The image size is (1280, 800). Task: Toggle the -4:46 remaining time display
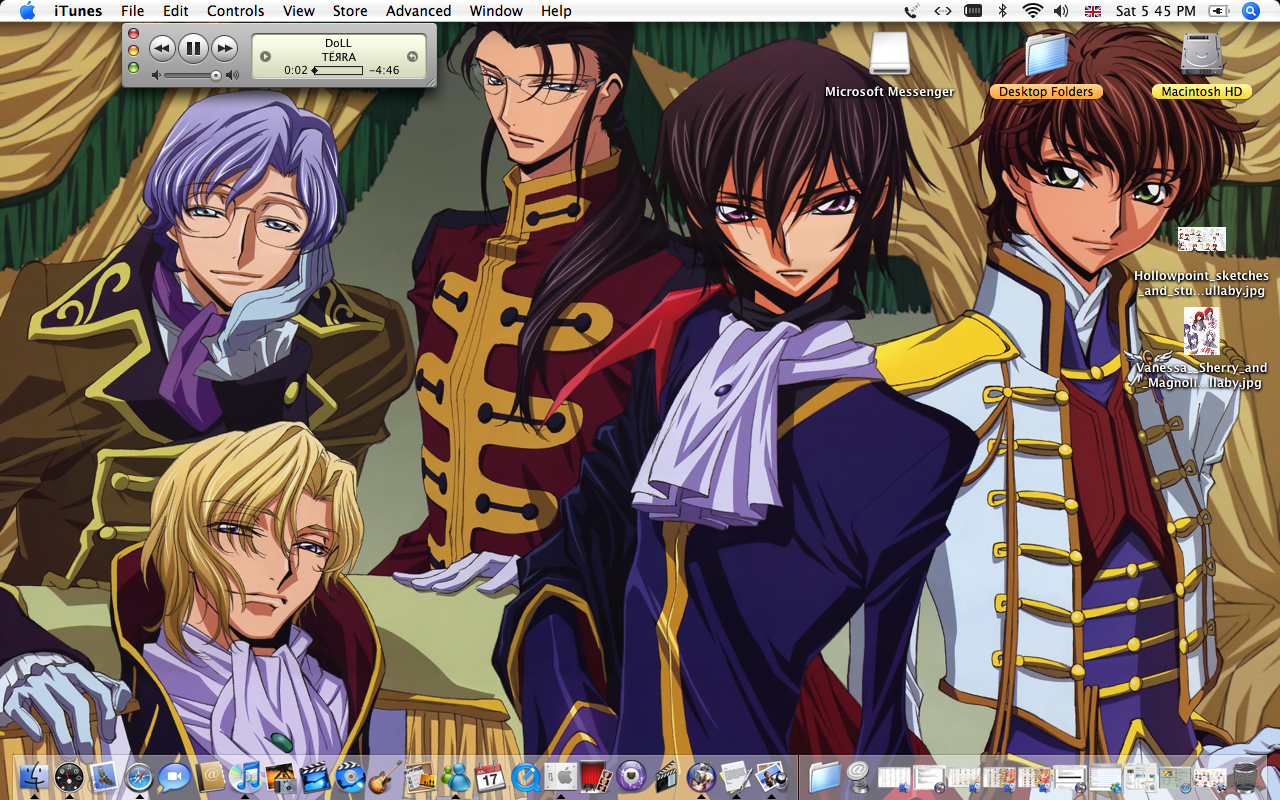coord(384,71)
